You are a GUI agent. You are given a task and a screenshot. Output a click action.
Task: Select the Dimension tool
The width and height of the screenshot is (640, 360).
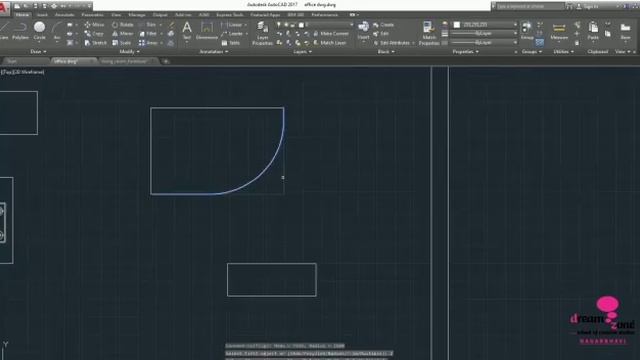[207, 31]
